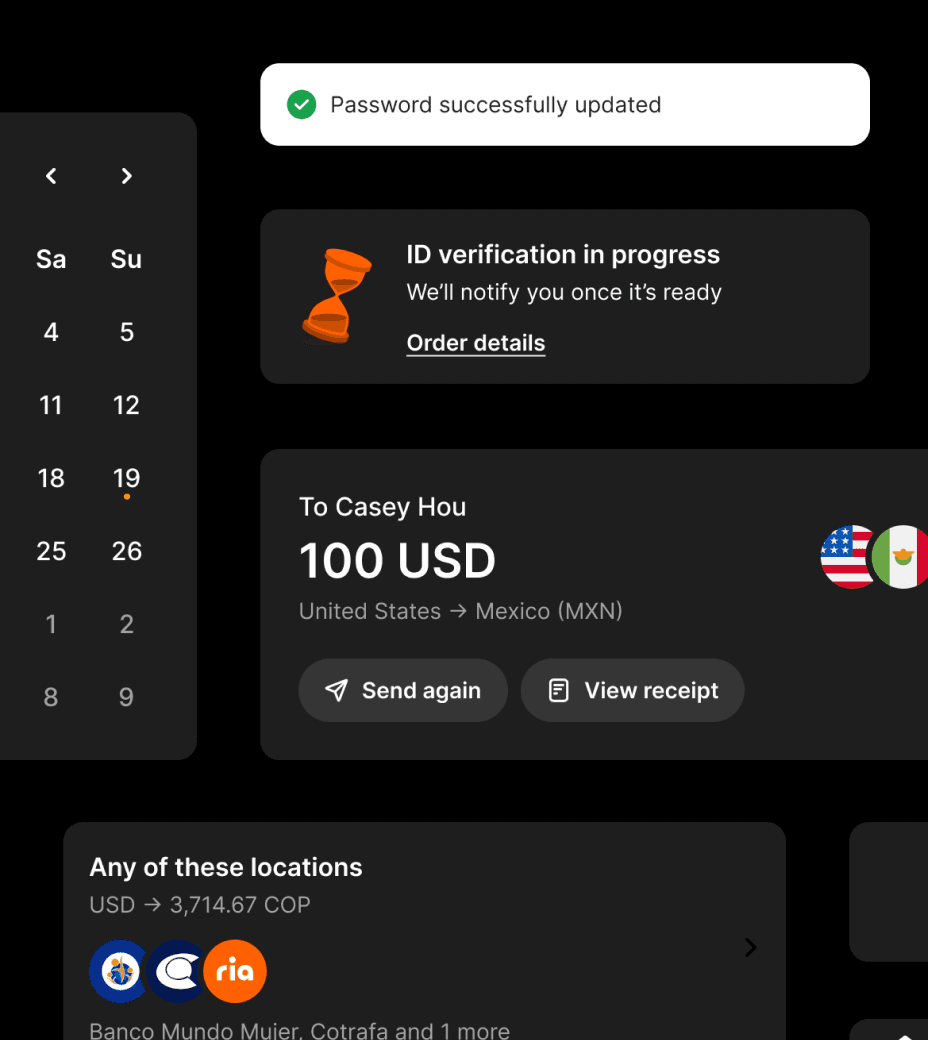Click the Banco Mundo Mujer logo
This screenshot has height=1040, width=928.
pyautogui.click(x=118, y=971)
